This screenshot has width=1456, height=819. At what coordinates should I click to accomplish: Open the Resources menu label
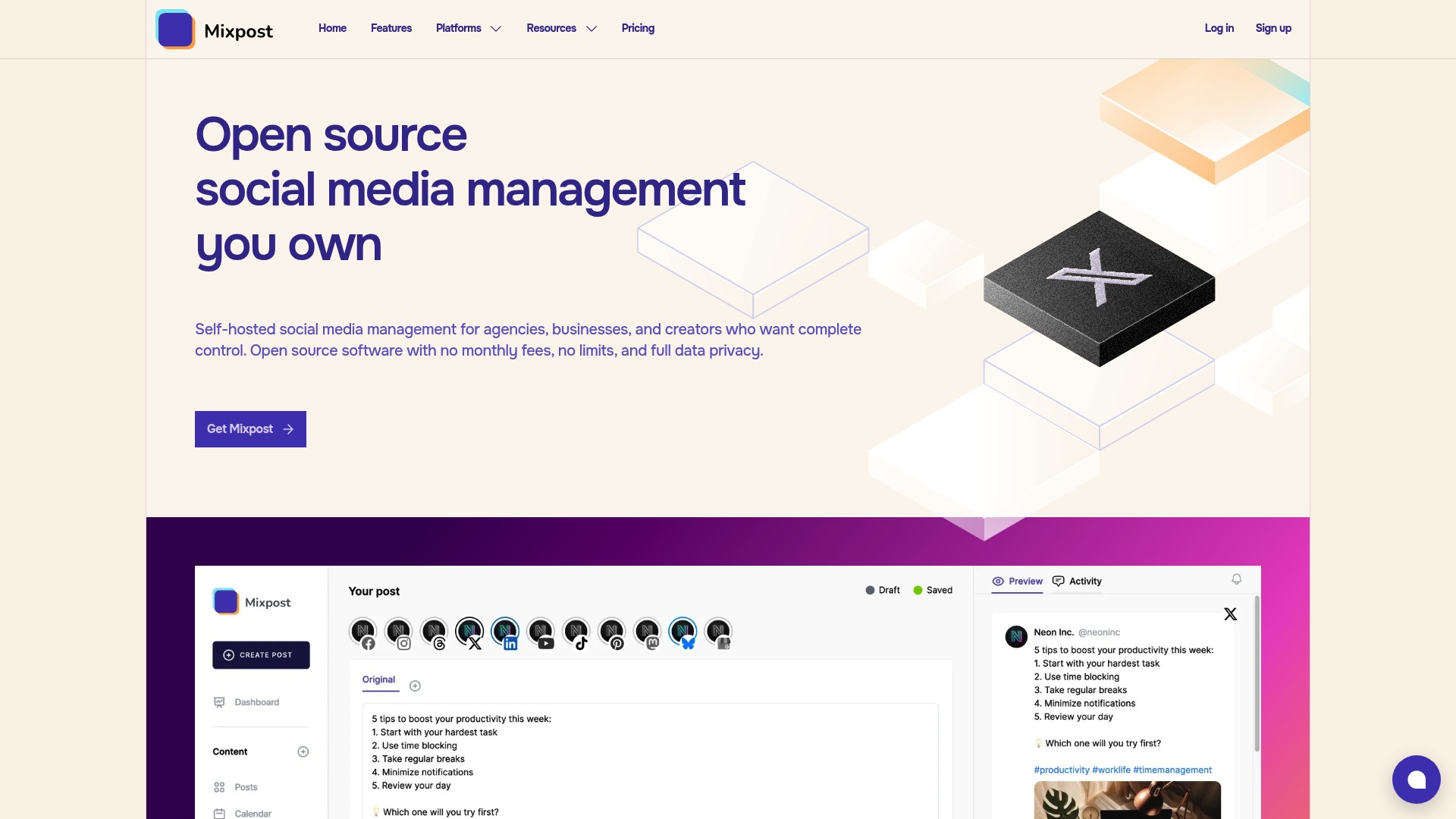click(551, 28)
